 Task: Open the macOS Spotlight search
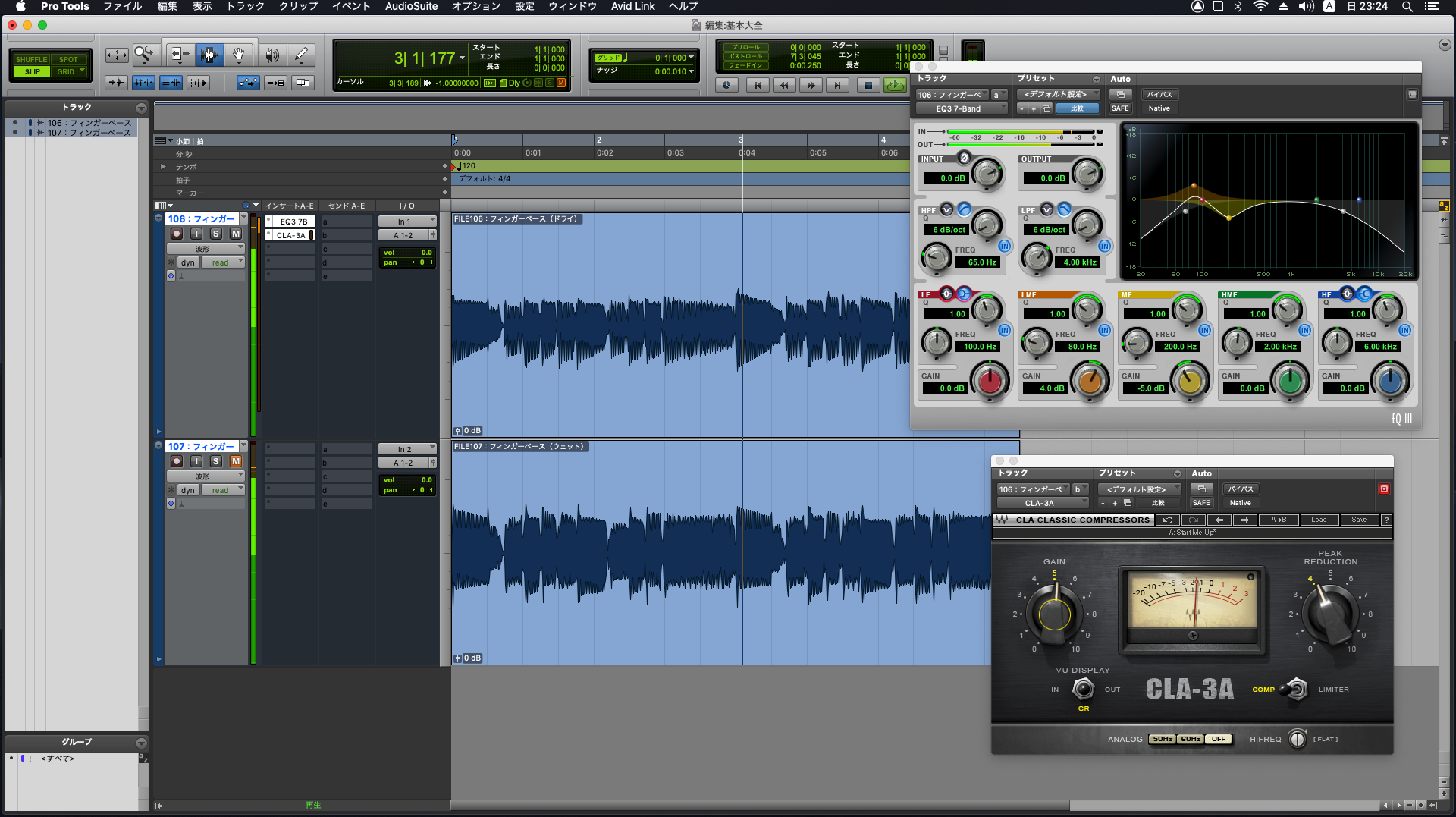point(1407,6)
